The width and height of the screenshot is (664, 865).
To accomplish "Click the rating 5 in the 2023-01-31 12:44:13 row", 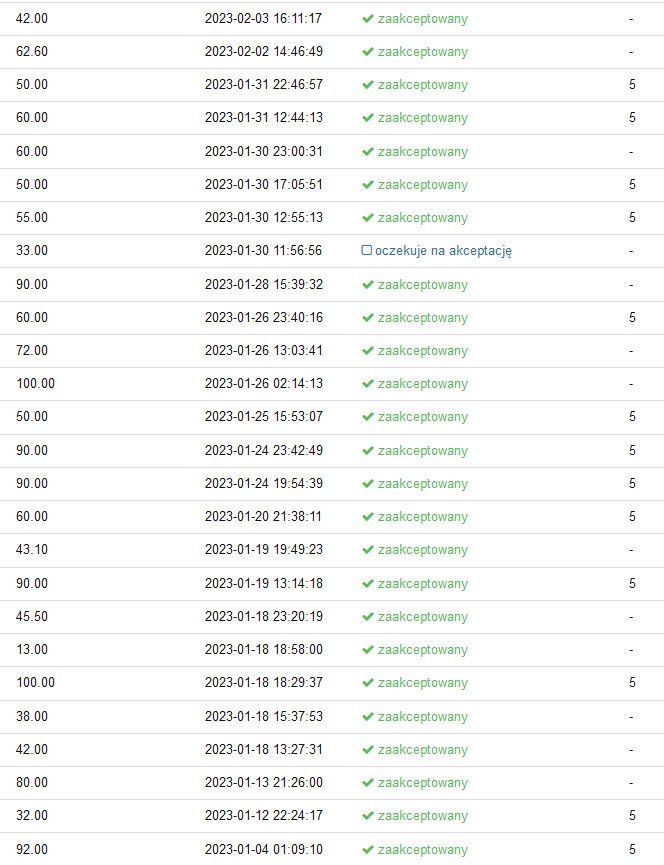I will point(632,118).
